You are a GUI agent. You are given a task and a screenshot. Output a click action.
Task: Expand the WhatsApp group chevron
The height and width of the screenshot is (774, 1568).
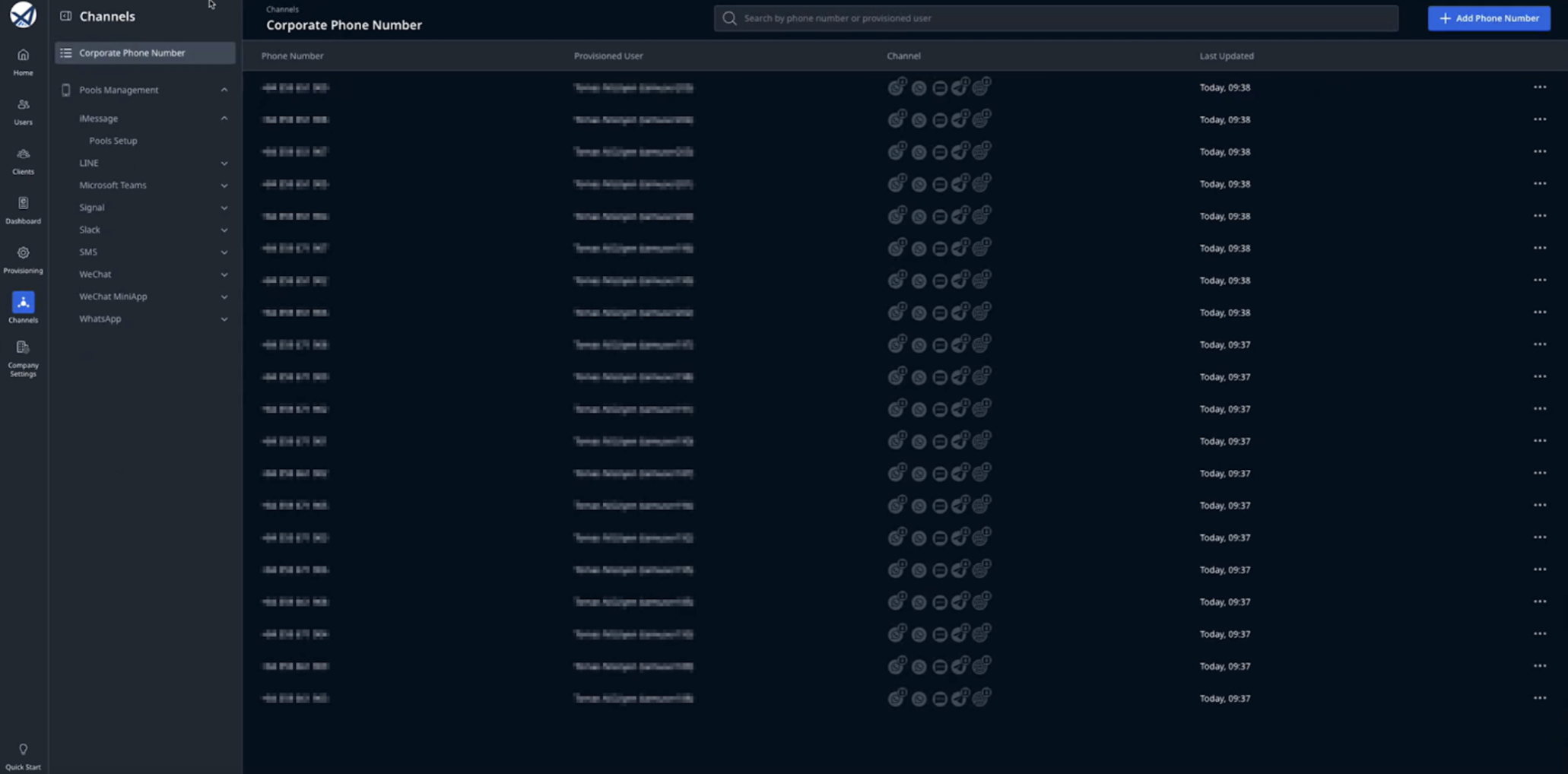pos(224,319)
